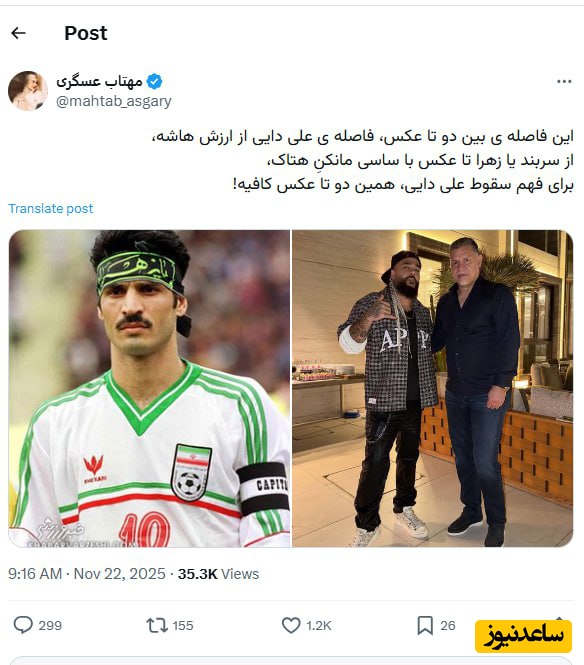
Task: View the 35.3K Views count
Action: point(218,574)
